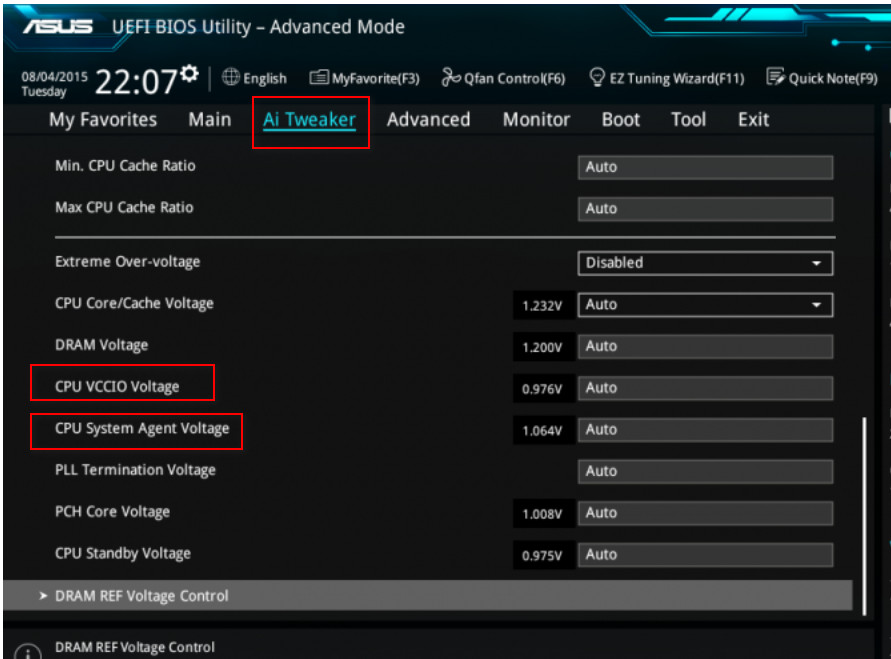Click CPU Core/Cache Voltage dropdown arrow
Image resolution: width=891 pixels, height=659 pixels.
tap(817, 305)
